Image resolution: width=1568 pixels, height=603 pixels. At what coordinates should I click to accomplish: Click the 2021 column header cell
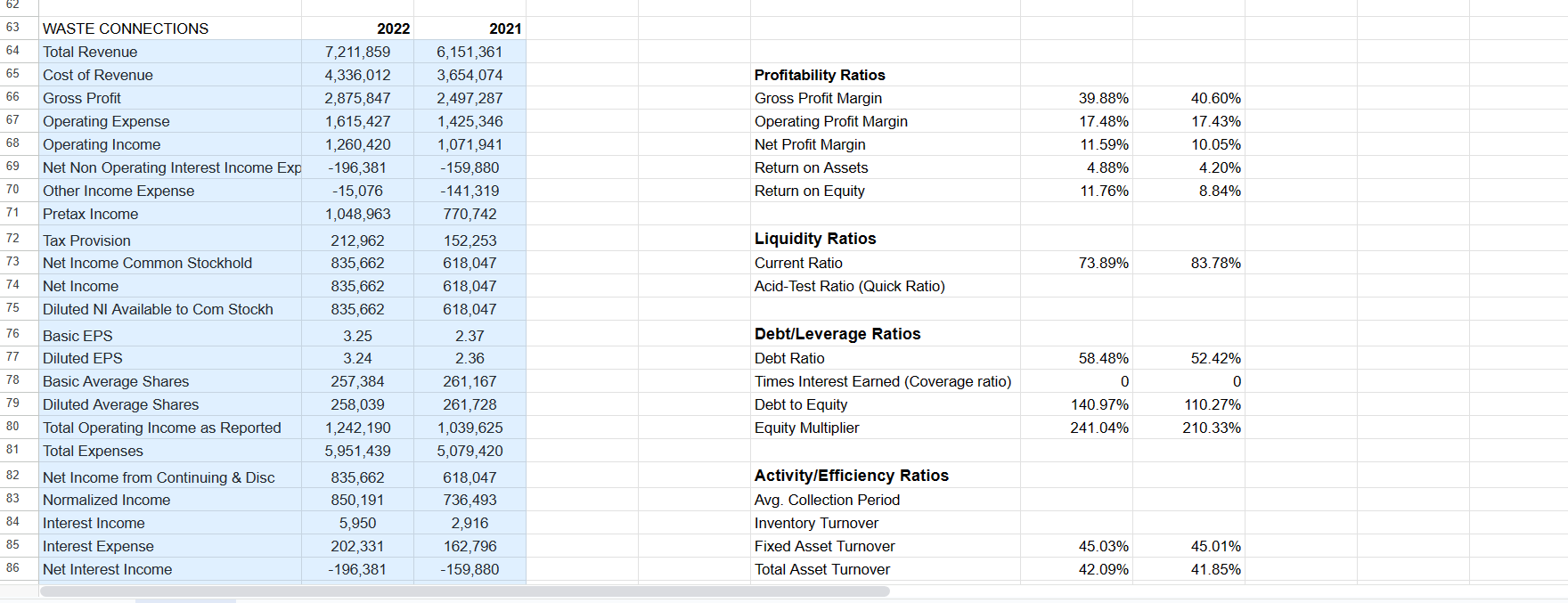pos(470,29)
